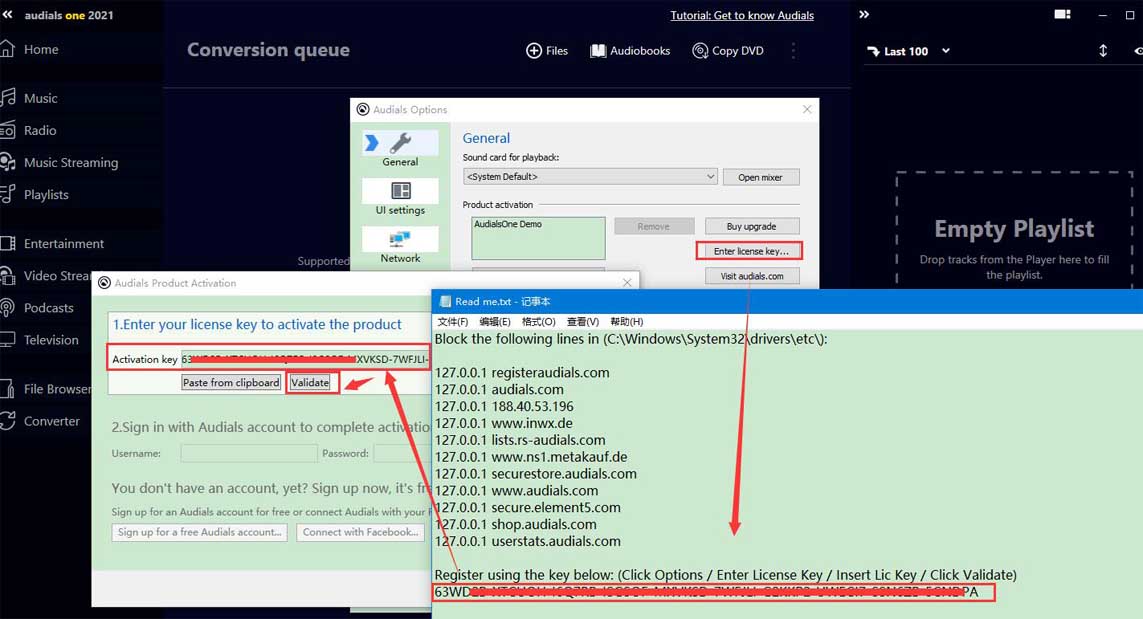Click line 127.0.0.1 188.40.53.196 in Notepad

(504, 406)
